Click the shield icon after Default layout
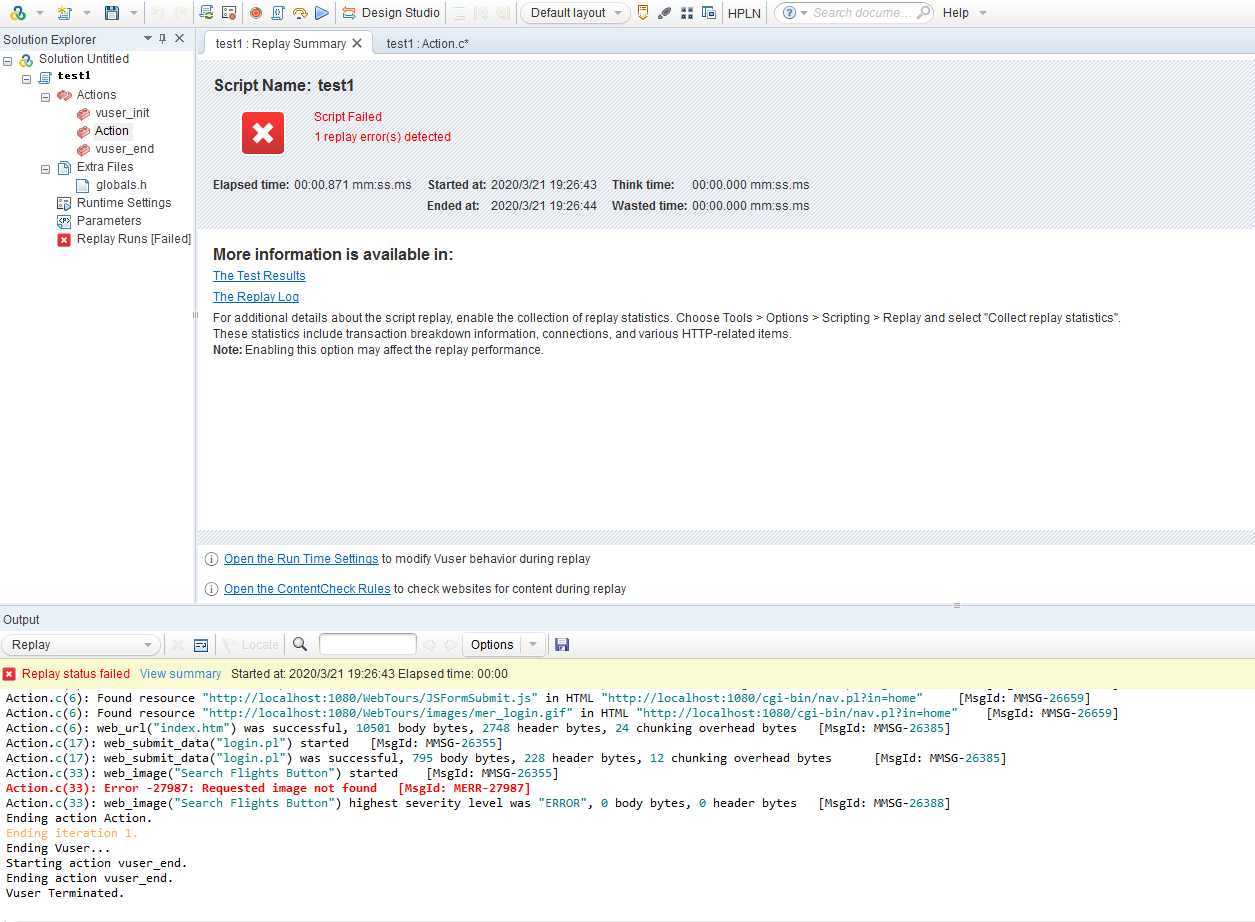This screenshot has height=922, width=1255. click(x=643, y=13)
